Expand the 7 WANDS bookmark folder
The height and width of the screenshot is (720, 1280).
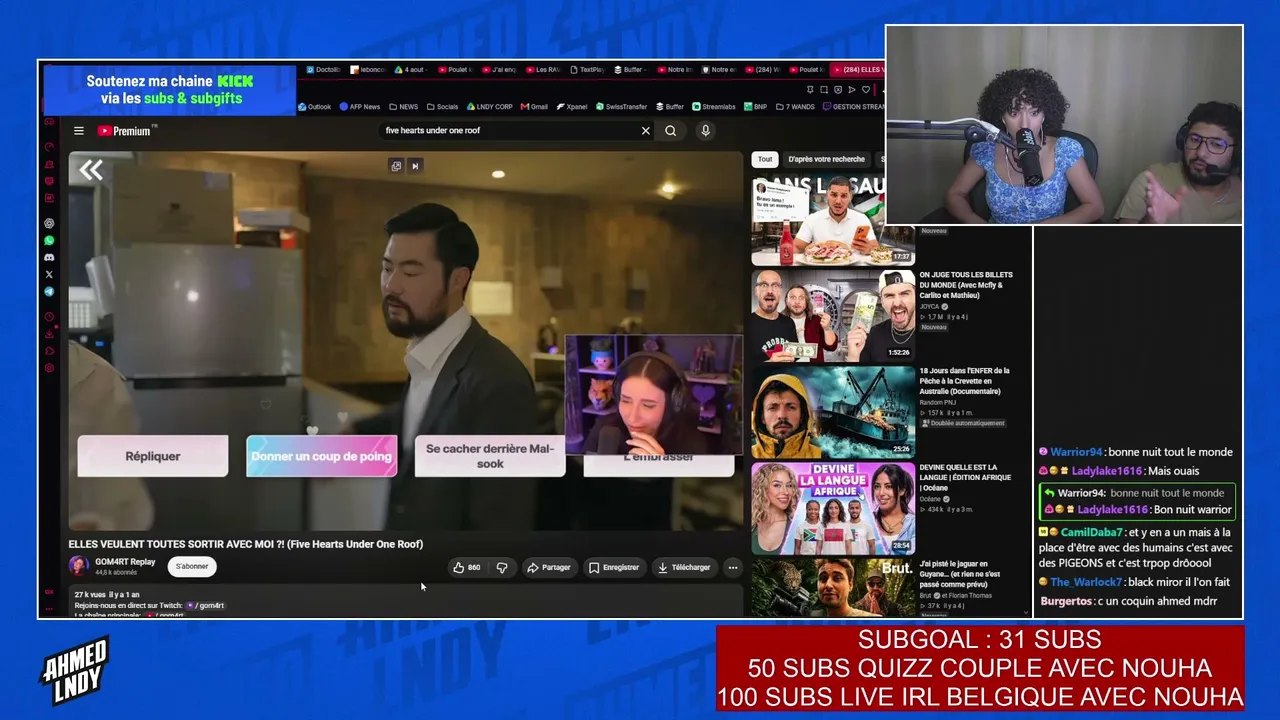(795, 107)
